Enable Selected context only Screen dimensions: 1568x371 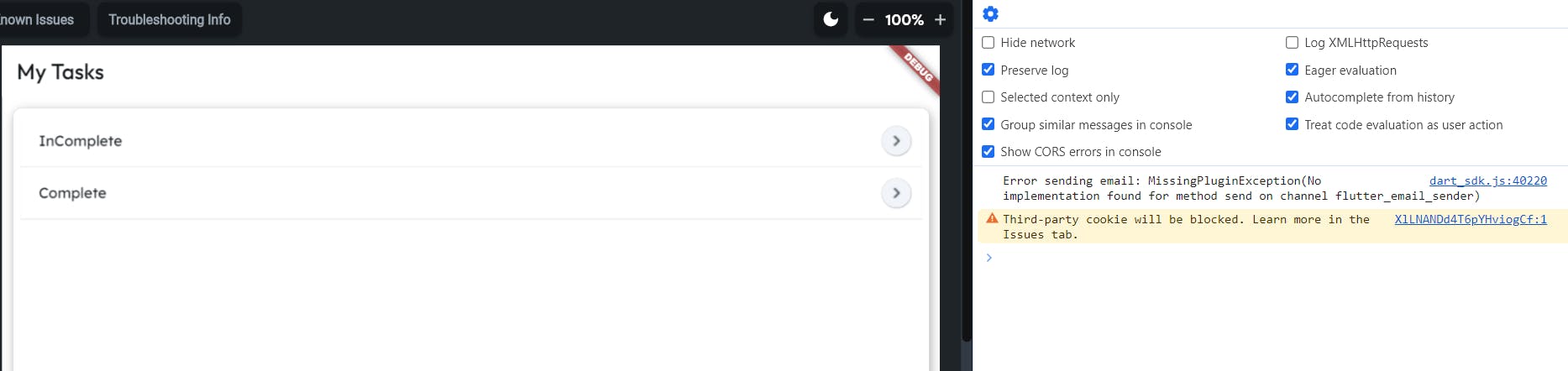tap(989, 97)
